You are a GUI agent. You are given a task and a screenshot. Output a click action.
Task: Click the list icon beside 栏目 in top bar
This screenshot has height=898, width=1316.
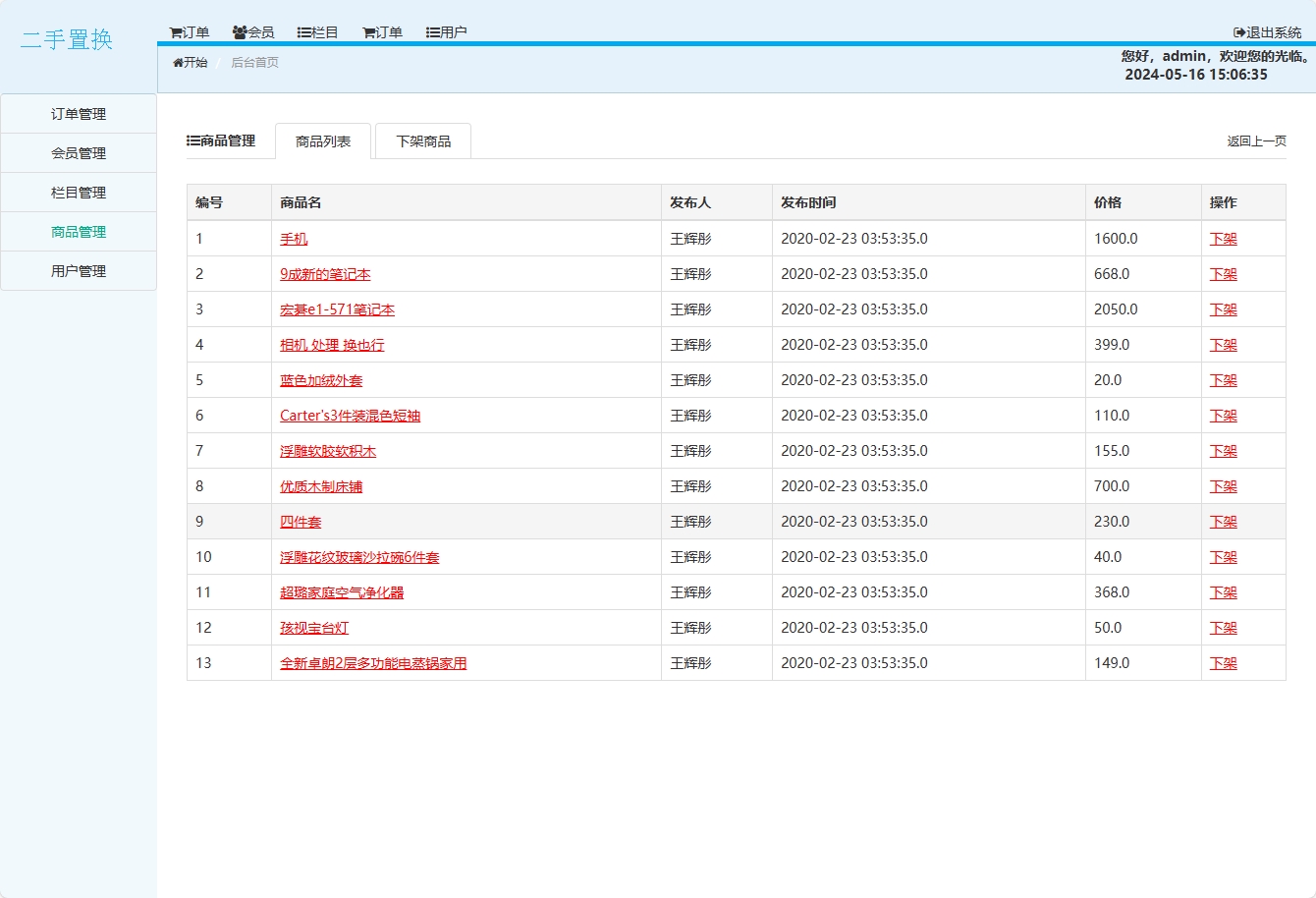tap(304, 32)
